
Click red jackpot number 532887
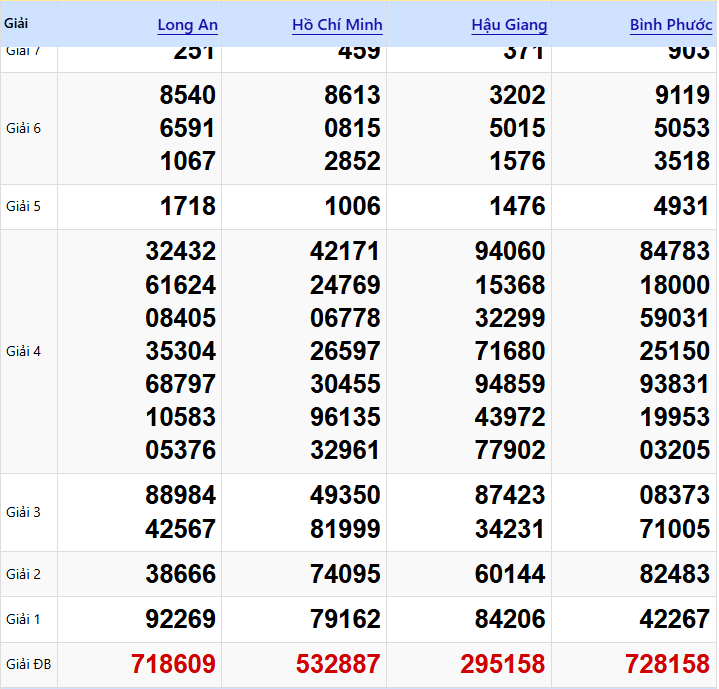(338, 663)
